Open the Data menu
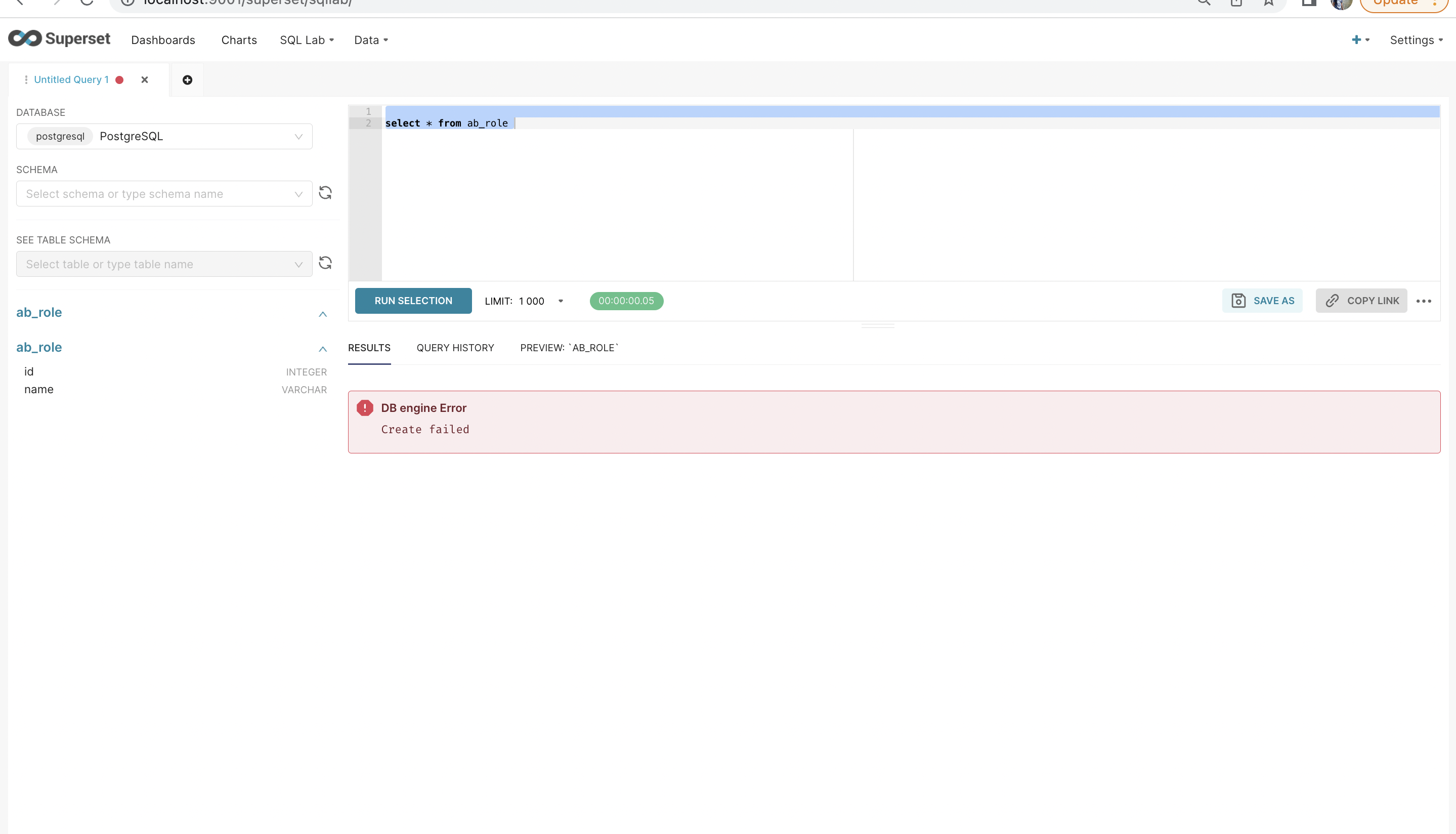Screen dimensions: 1456x834 point(370,39)
